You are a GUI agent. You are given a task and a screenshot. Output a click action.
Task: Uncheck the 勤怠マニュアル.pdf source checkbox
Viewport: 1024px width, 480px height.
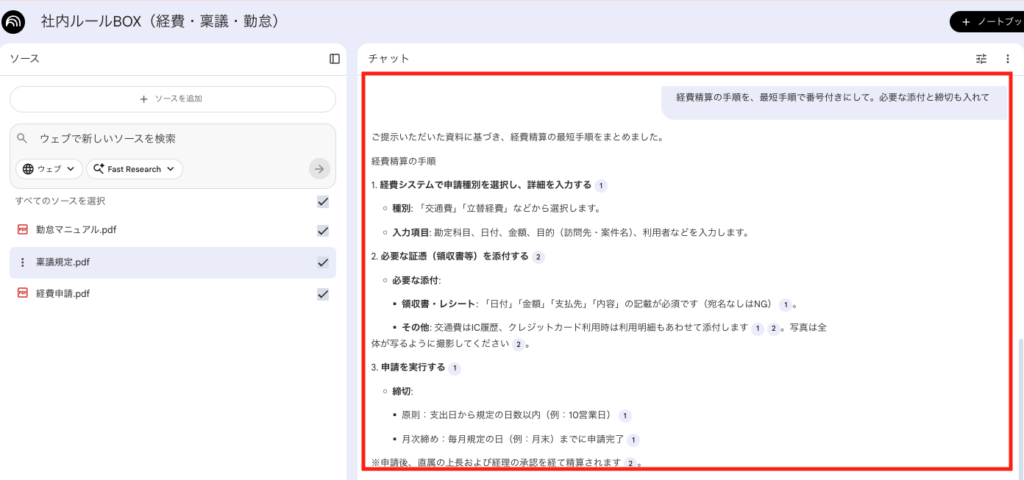point(322,230)
